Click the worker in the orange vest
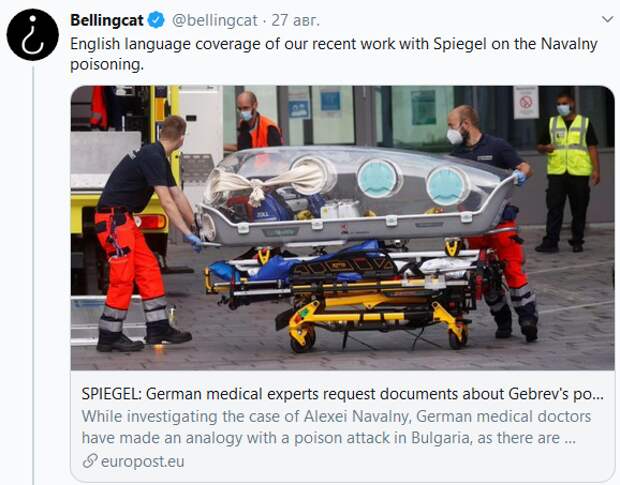Viewport: 620px width, 485px height. coord(255,121)
